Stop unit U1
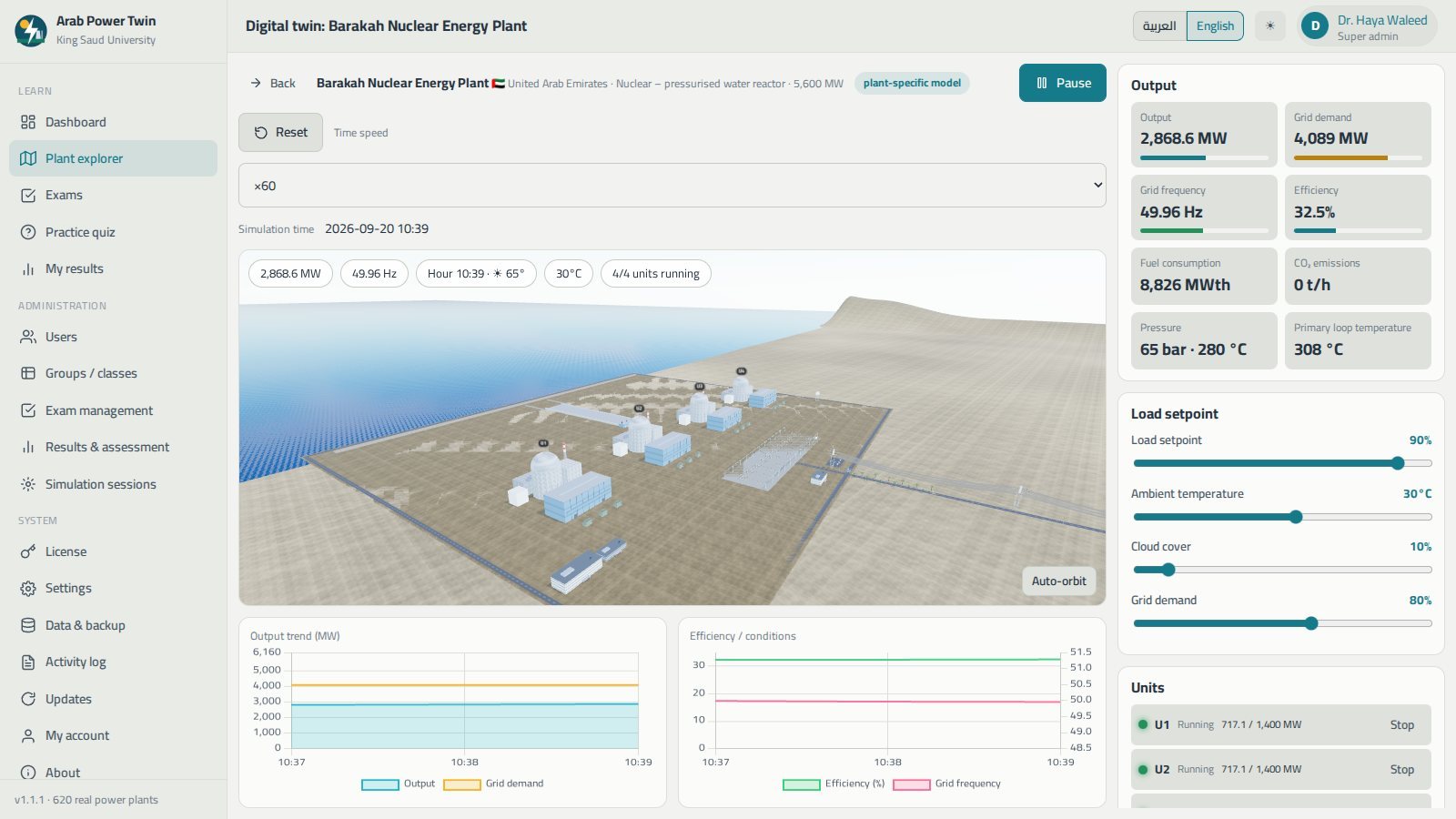The height and width of the screenshot is (819, 1456). click(1401, 725)
